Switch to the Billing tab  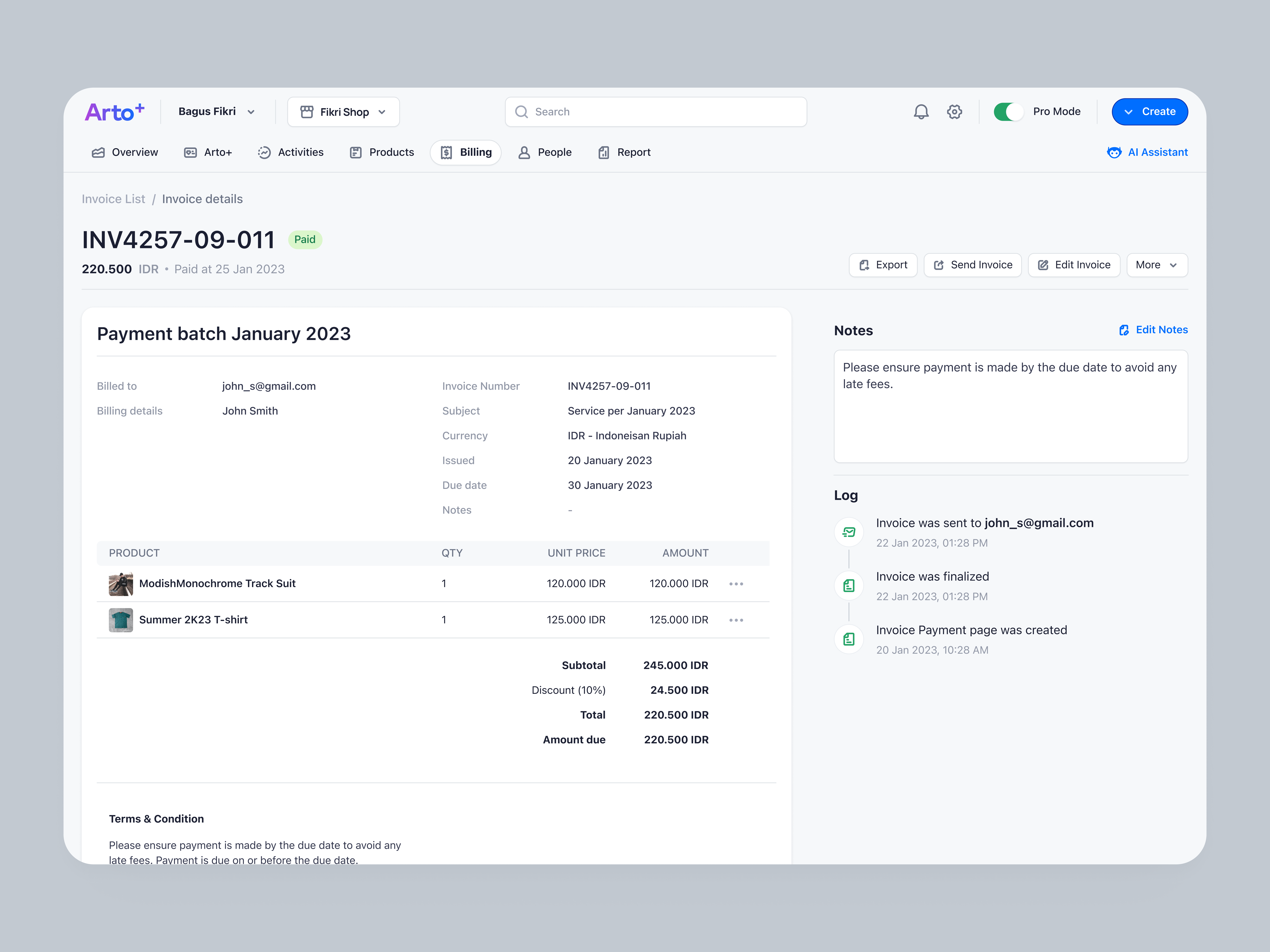click(465, 152)
